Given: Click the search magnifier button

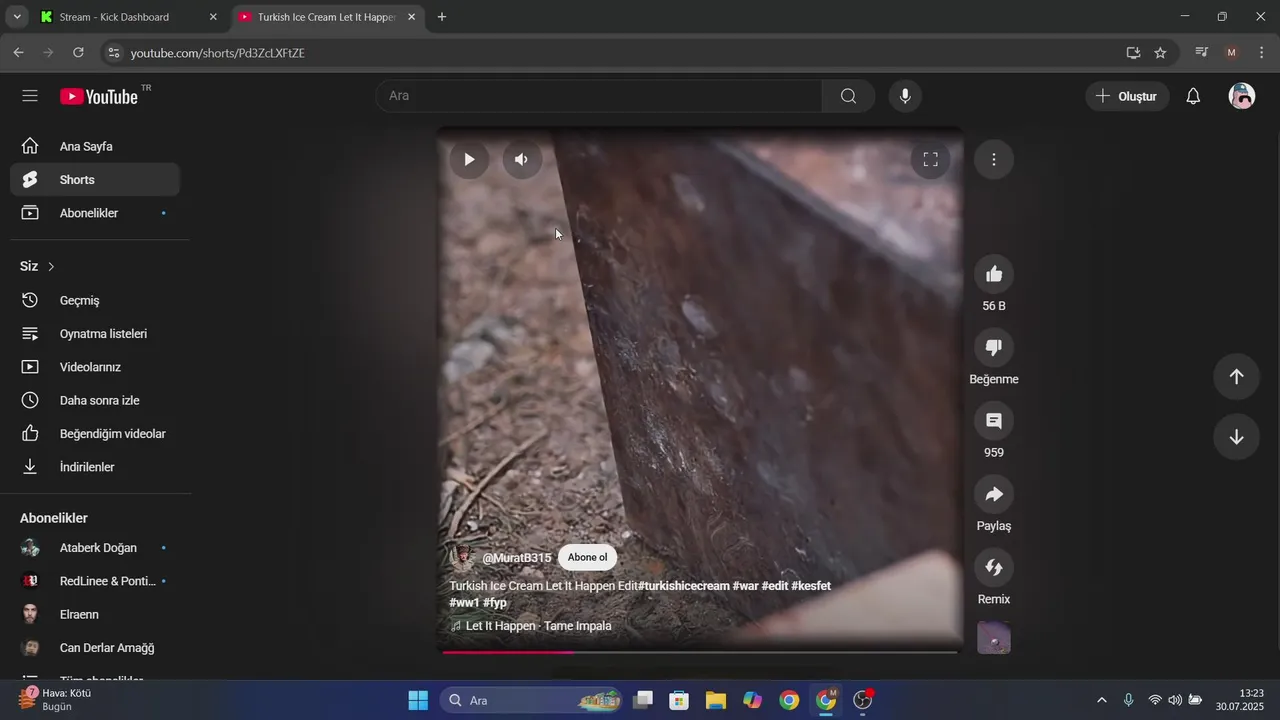Looking at the screenshot, I should (848, 96).
